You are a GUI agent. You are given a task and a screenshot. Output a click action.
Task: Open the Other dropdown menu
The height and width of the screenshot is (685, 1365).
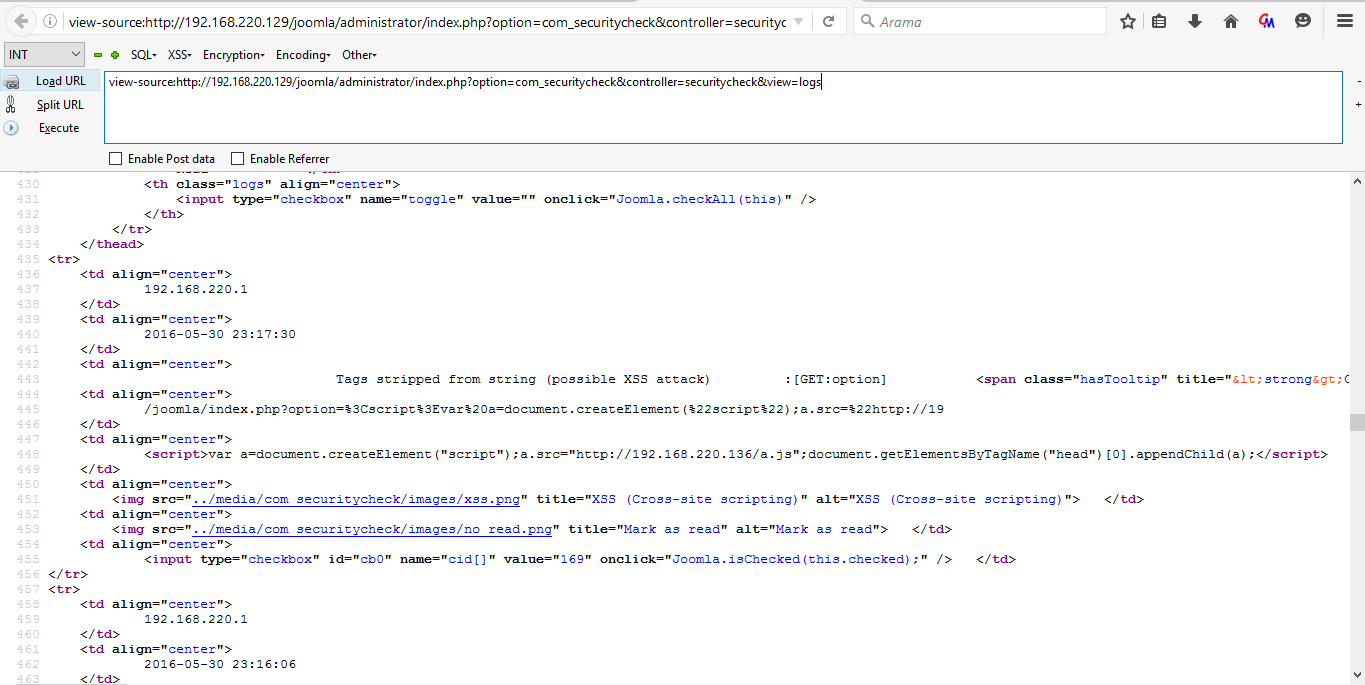pyautogui.click(x=359, y=55)
